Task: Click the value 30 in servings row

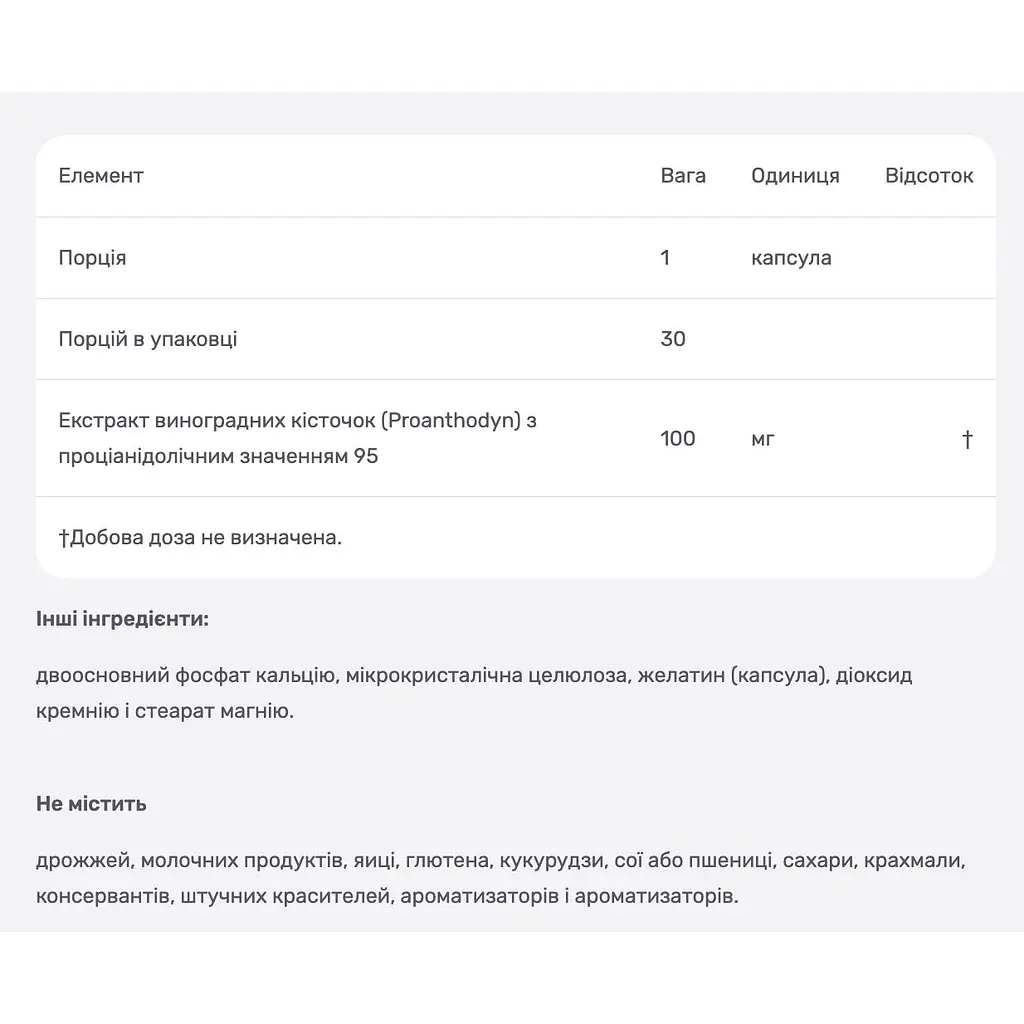Action: [673, 339]
